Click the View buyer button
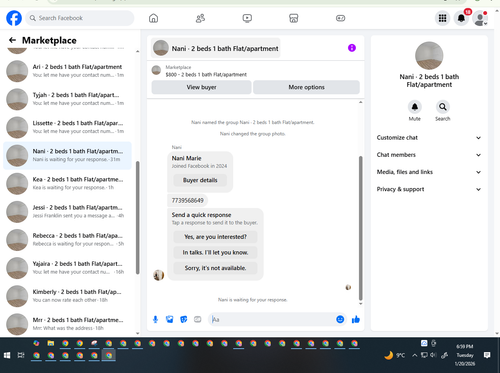The image size is (500, 373). coord(201,87)
